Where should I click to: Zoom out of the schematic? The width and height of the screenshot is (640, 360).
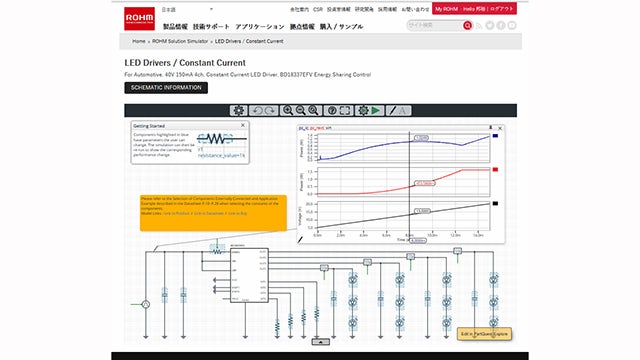(300, 110)
